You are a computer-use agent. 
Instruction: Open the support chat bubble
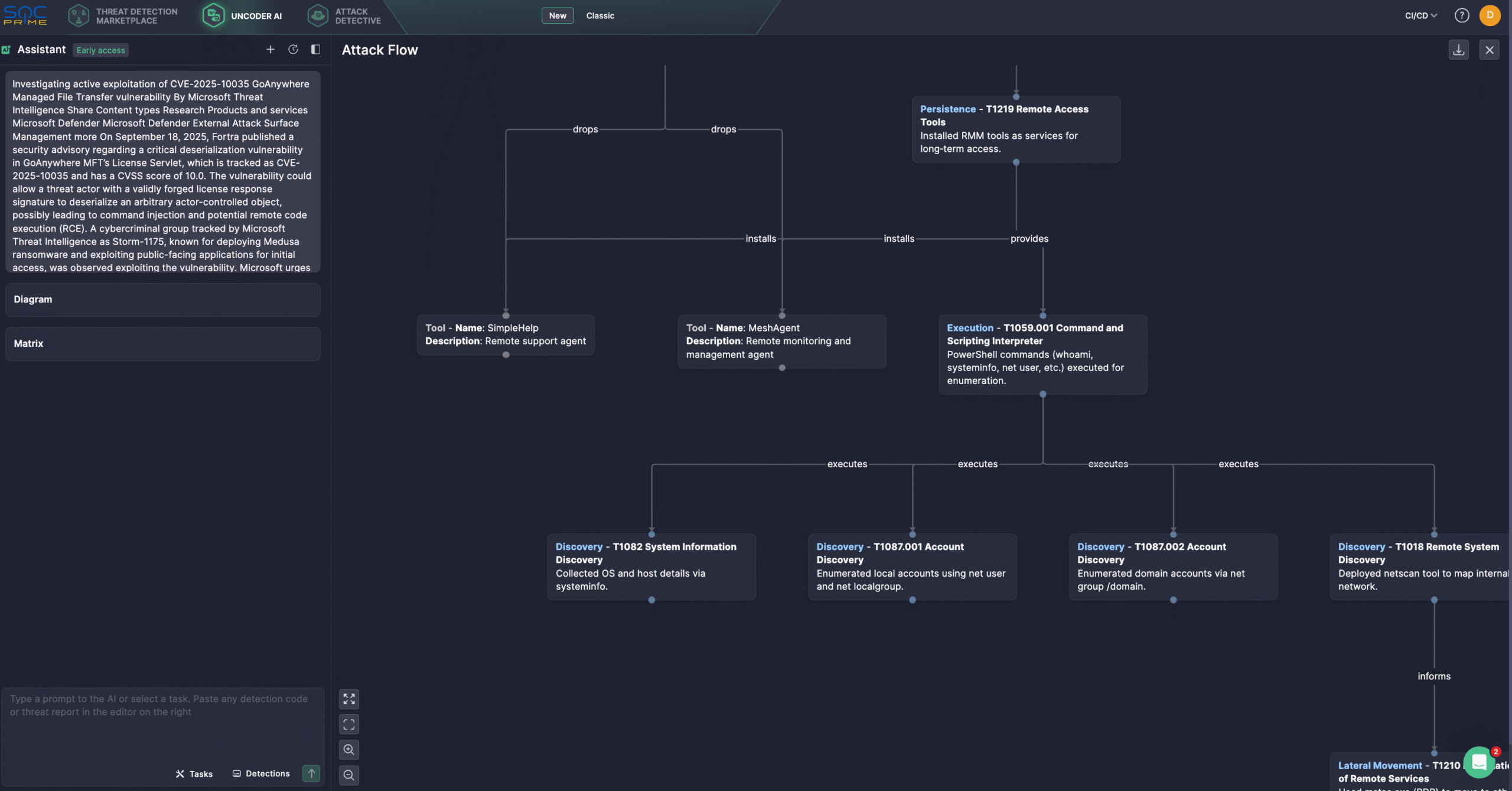tap(1479, 763)
